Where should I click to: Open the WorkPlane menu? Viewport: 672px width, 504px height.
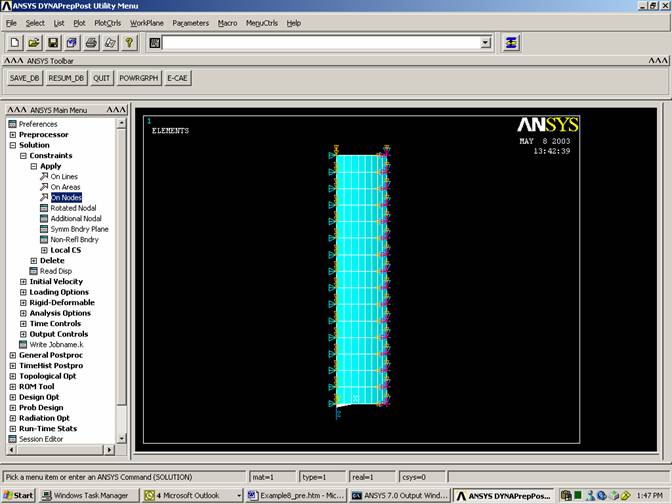click(x=147, y=22)
